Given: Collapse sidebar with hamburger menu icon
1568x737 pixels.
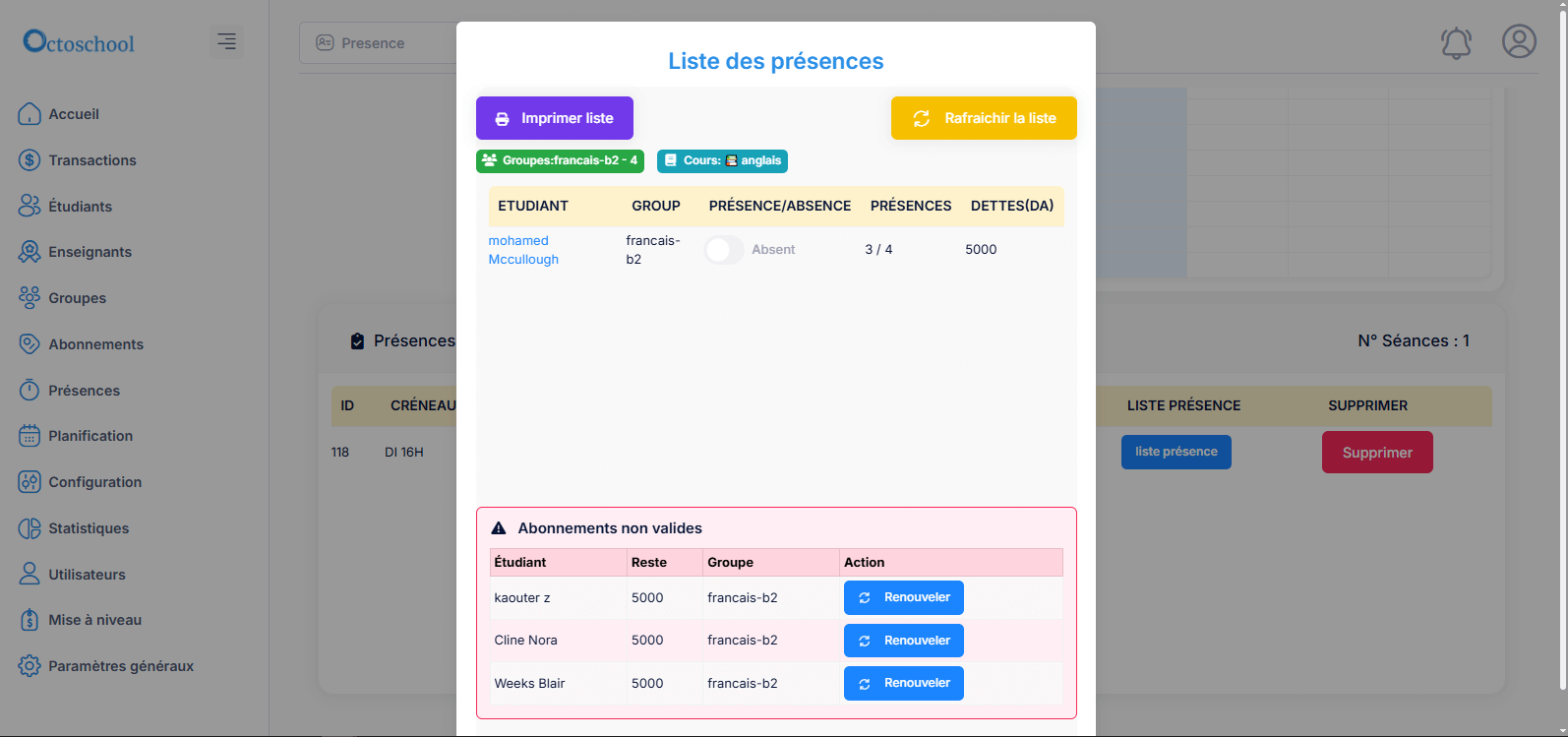Looking at the screenshot, I should [x=226, y=41].
